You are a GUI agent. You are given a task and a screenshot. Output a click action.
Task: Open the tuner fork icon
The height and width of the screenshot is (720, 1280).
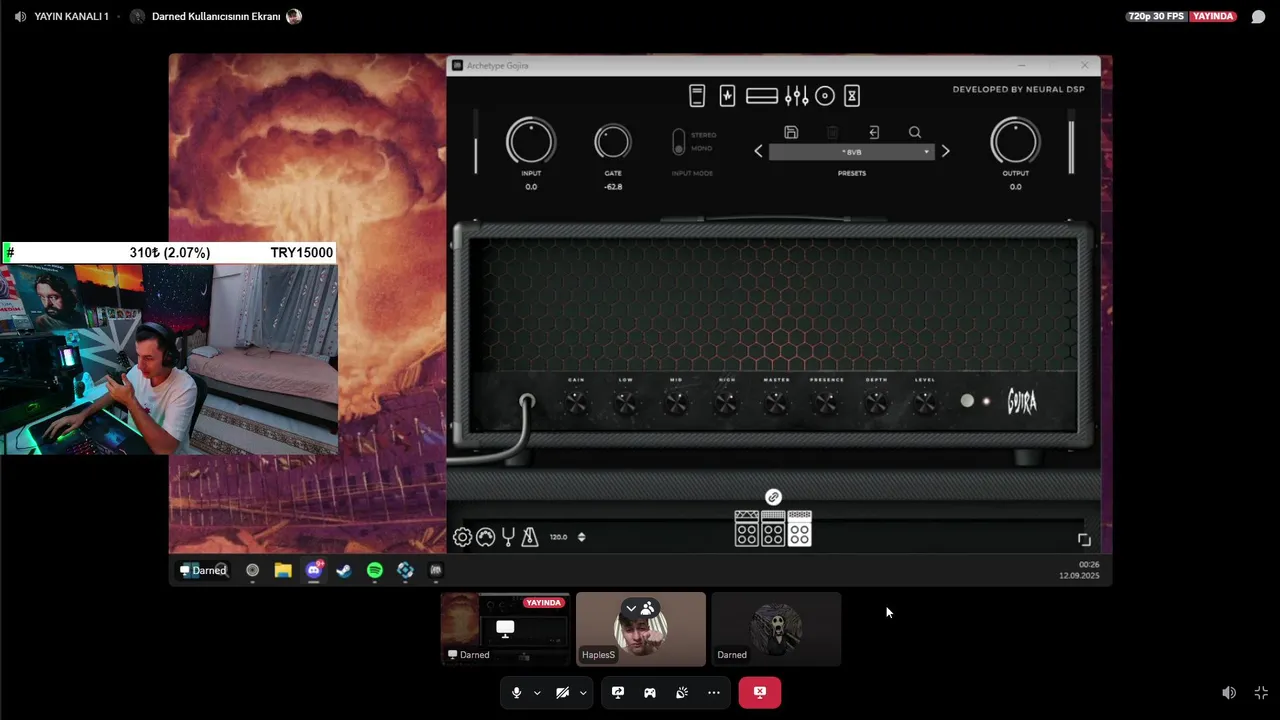coord(508,537)
